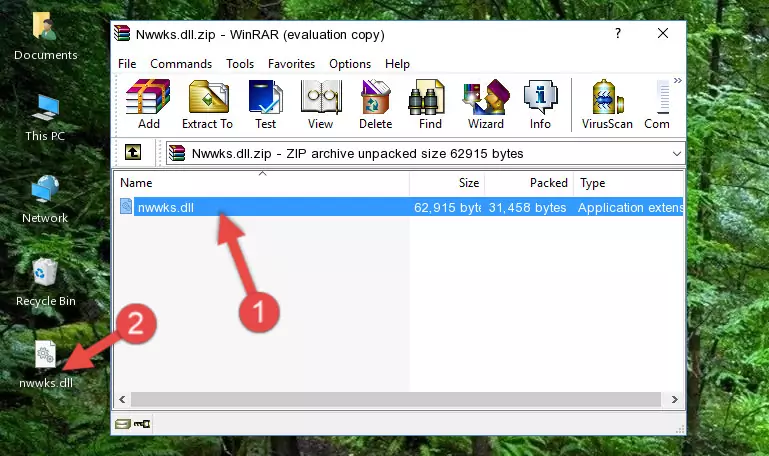Show more toolbar buttons chevron
The height and width of the screenshot is (456, 769).
678,80
